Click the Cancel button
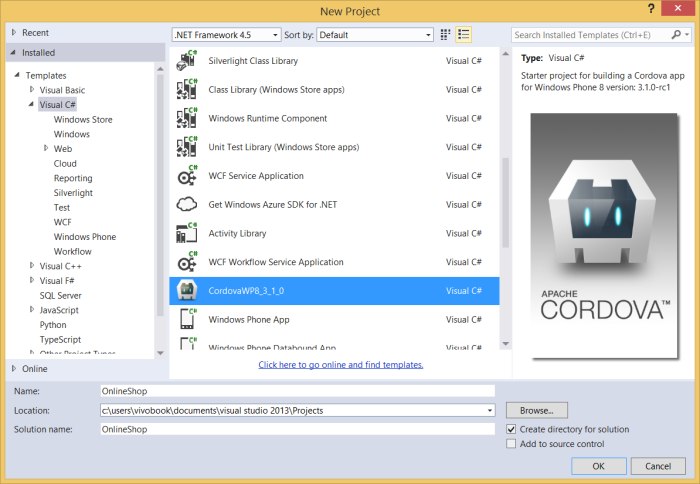700x484 pixels. pos(658,466)
